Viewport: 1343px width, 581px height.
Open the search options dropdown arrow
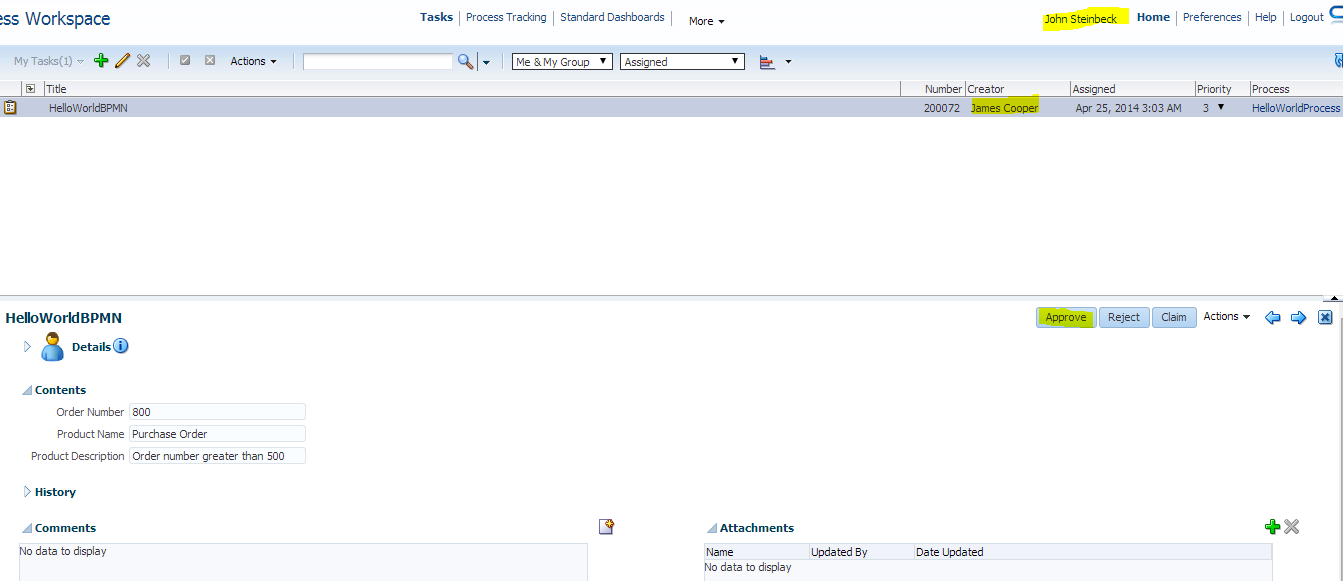(486, 62)
